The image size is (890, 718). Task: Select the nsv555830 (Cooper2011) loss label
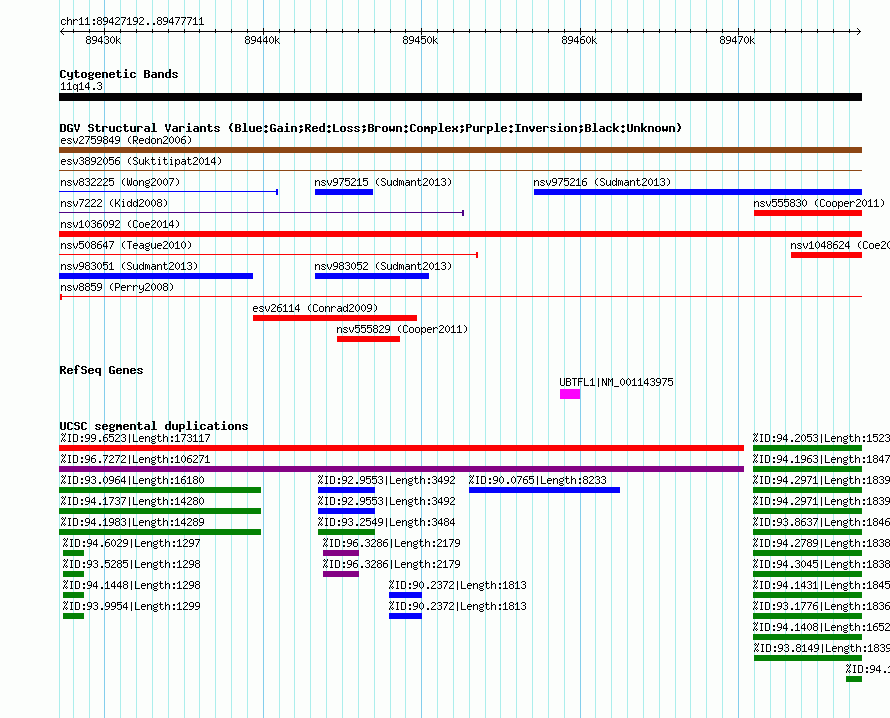[x=819, y=203]
